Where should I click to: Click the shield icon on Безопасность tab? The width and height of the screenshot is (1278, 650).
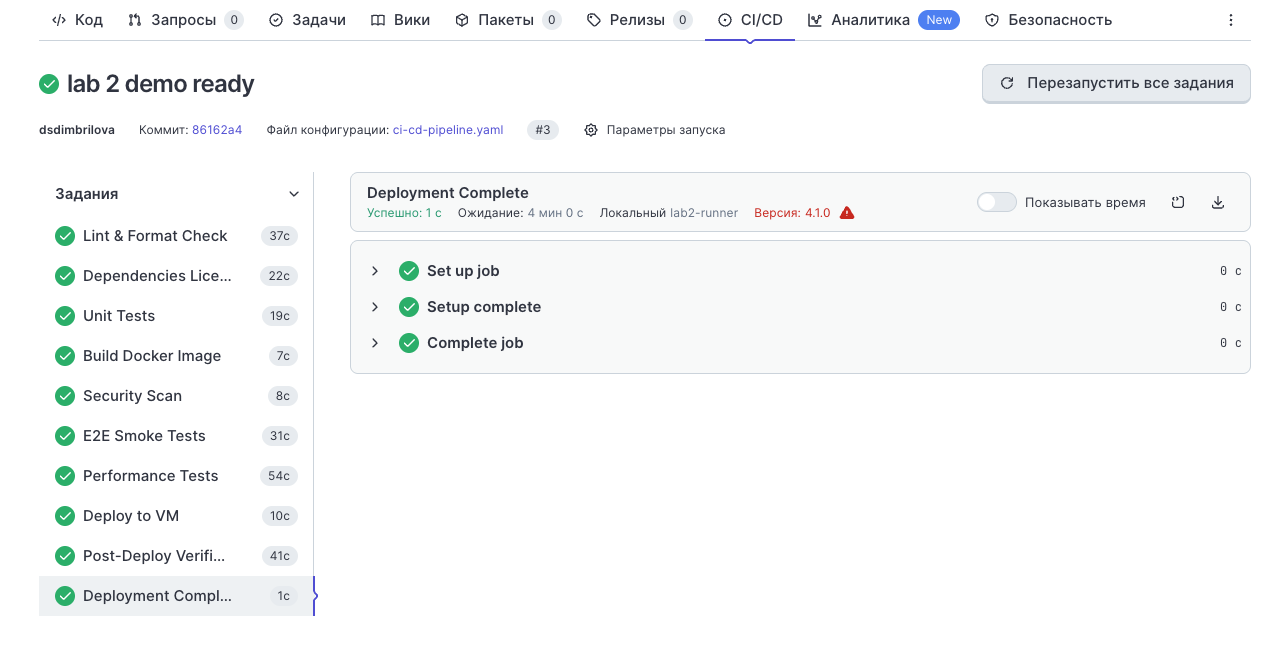pos(990,19)
